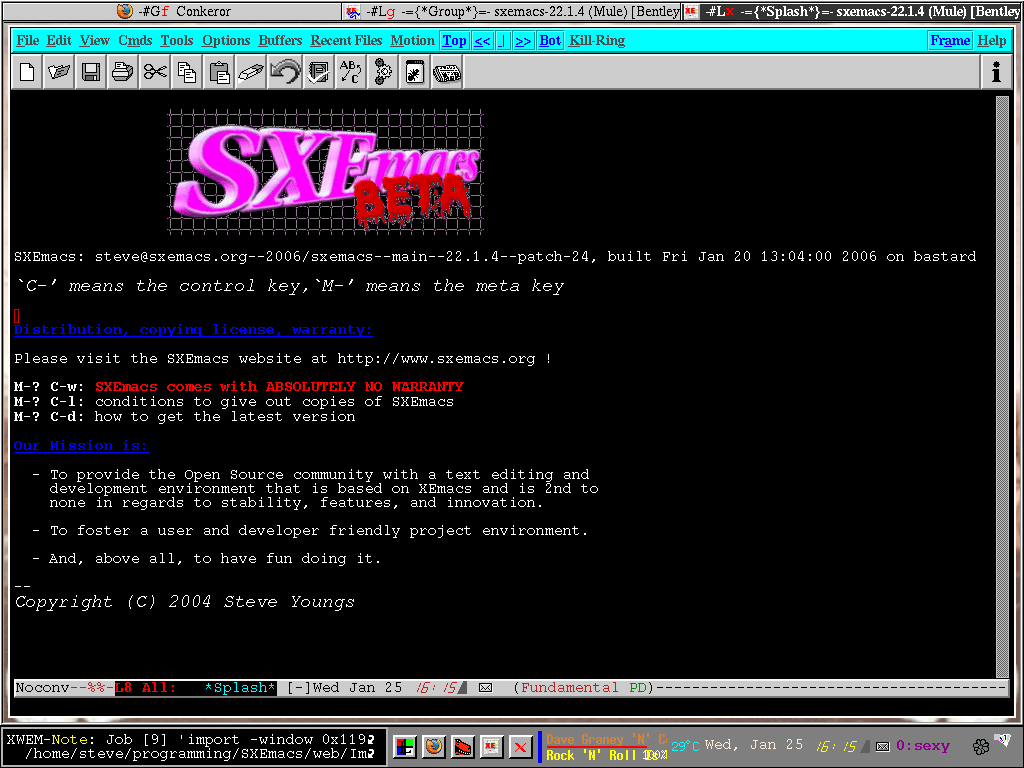This screenshot has width=1024, height=768.
Task: Click the colored squares dock icon
Action: [404, 746]
